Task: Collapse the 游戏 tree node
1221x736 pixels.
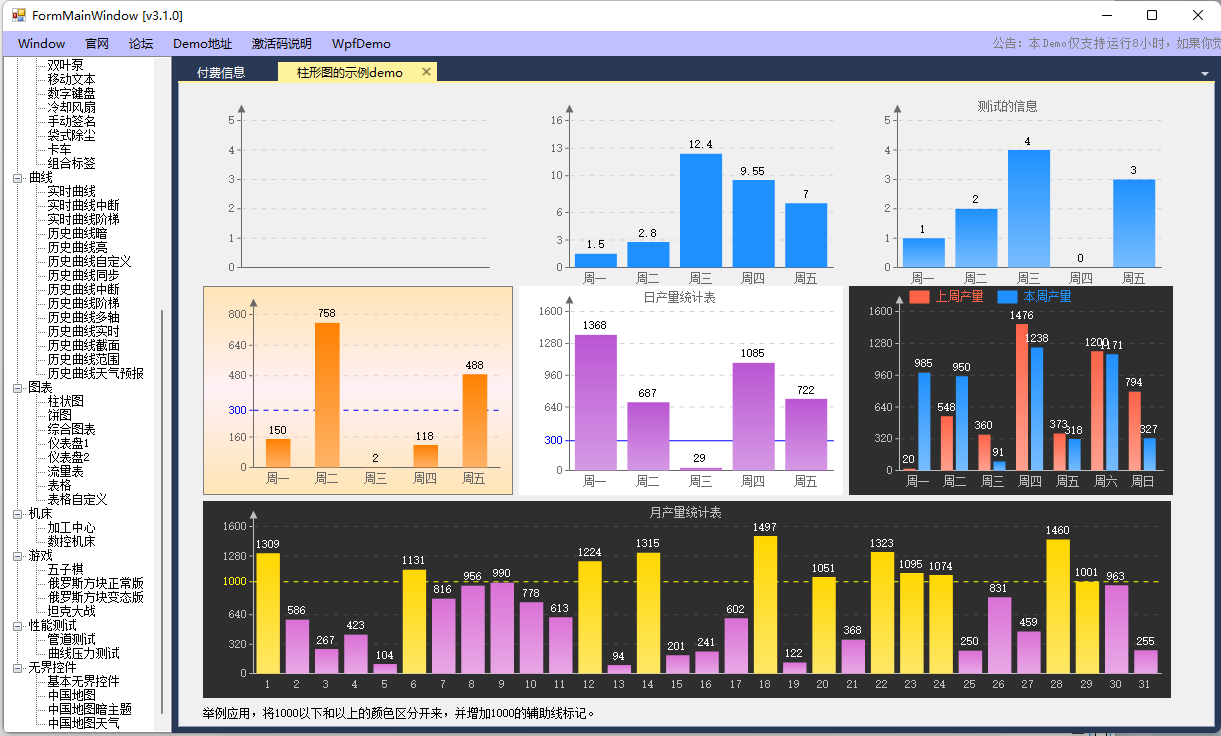Action: click(x=18, y=556)
